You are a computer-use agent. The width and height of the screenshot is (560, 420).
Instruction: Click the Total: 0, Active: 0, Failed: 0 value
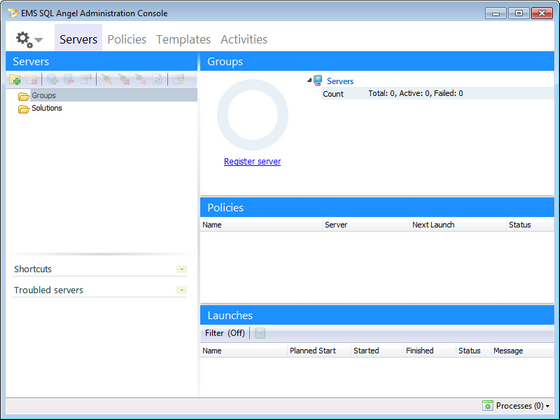[416, 93]
